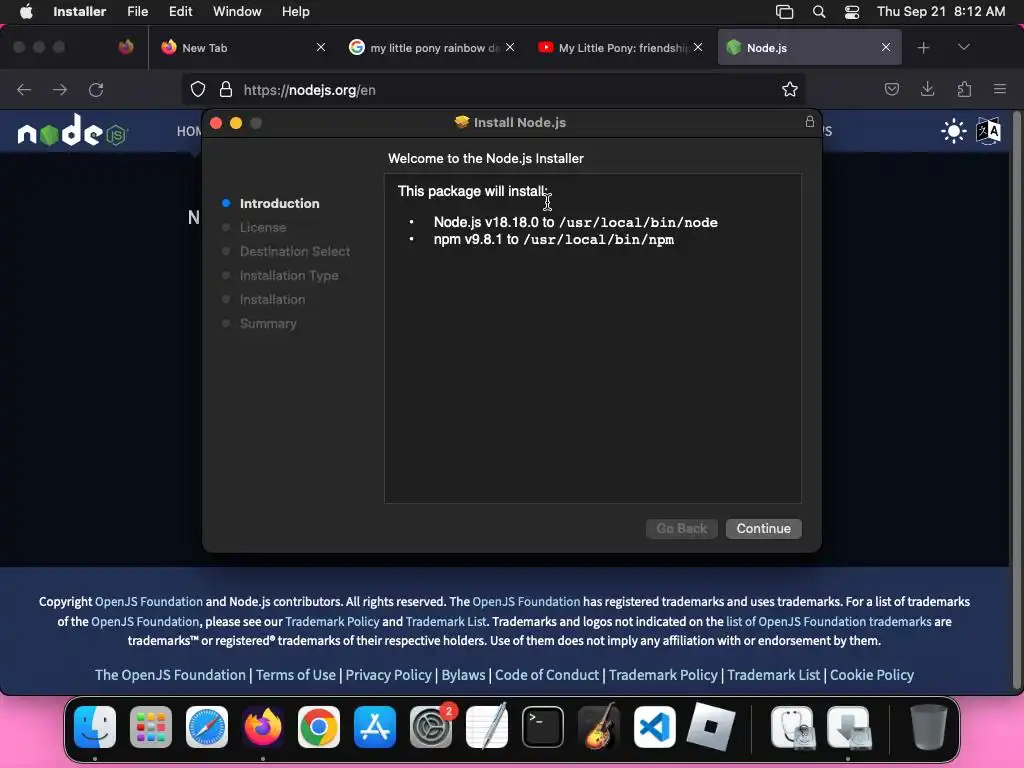This screenshot has height=768, width=1024.
Task: Switch to the my little pony rainbow Google tab
Action: [432, 48]
